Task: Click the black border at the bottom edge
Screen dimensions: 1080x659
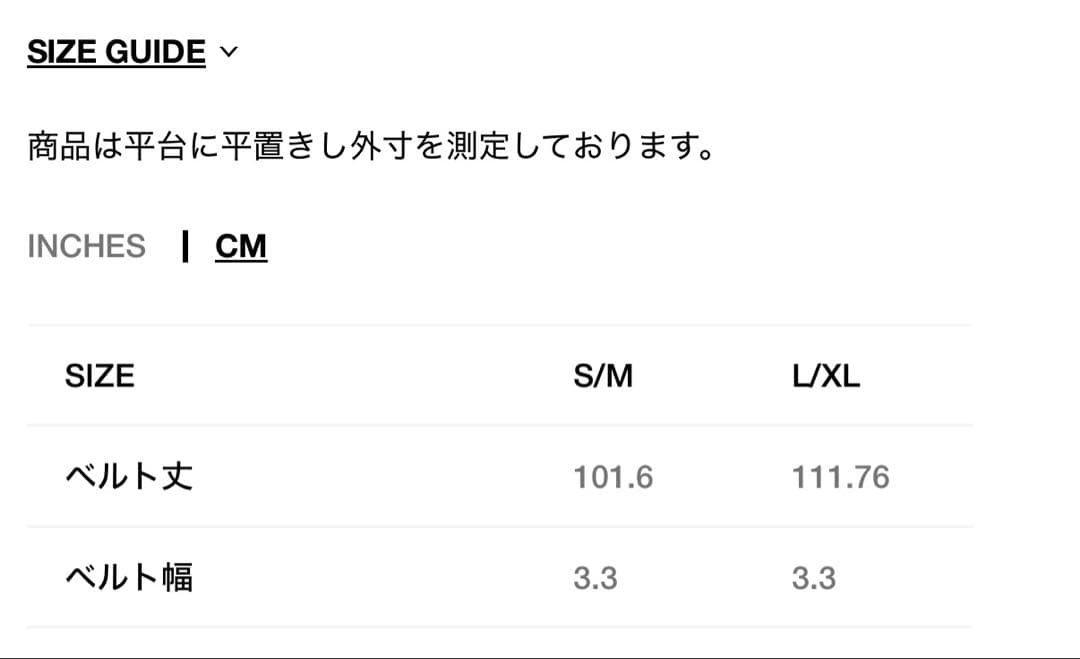Action: tap(540, 657)
